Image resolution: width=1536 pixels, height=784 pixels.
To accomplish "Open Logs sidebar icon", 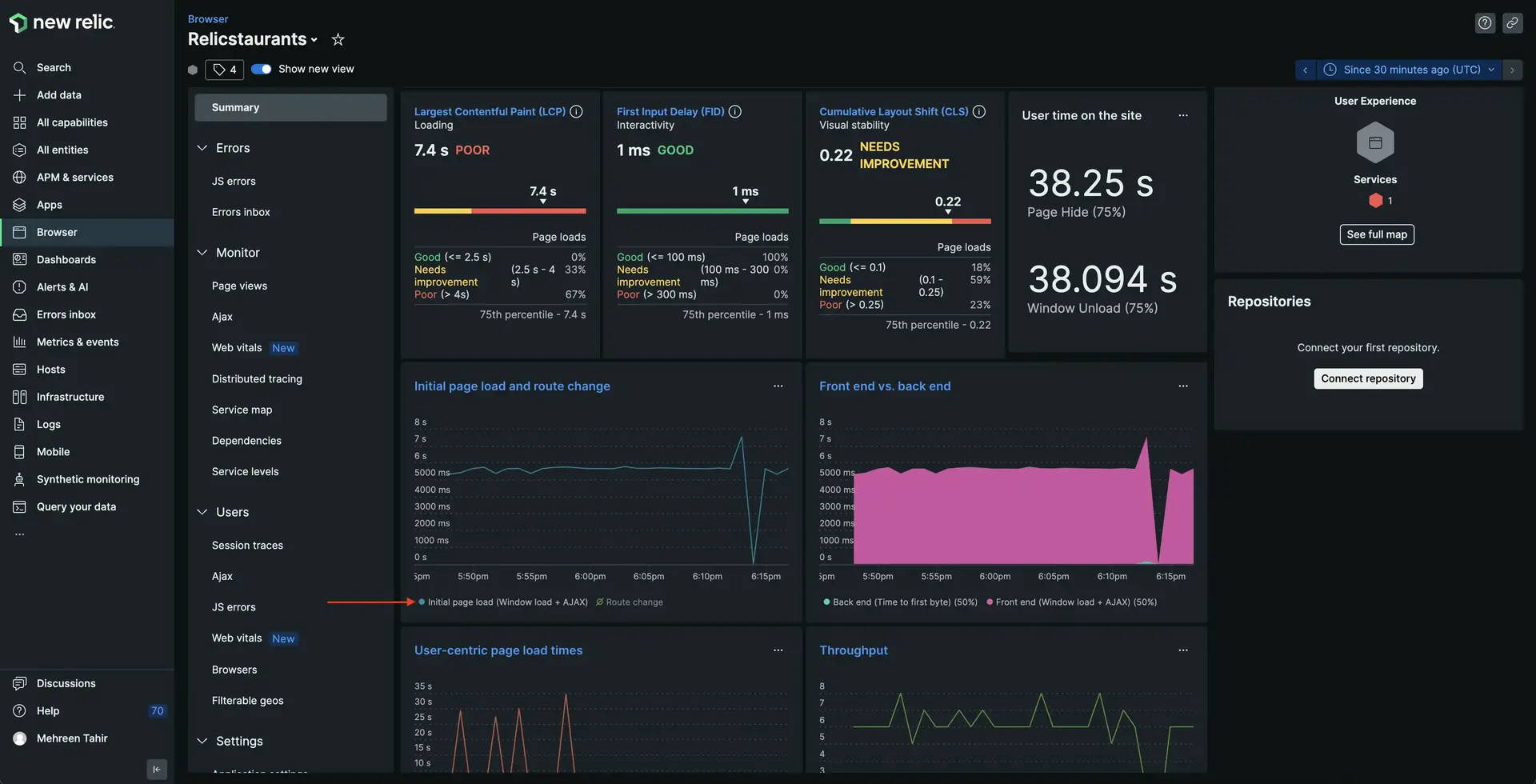I will point(20,425).
